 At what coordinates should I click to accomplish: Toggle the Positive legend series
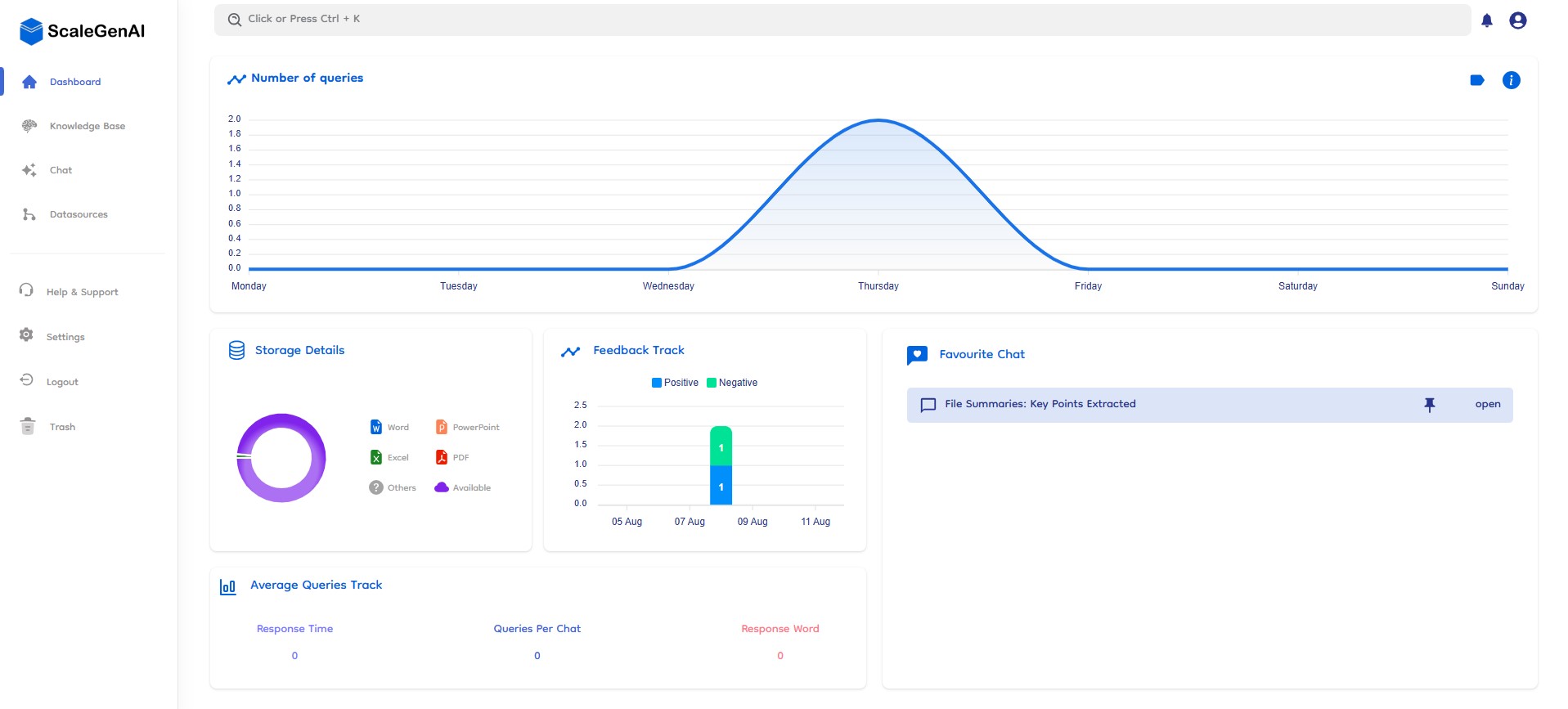pos(675,383)
